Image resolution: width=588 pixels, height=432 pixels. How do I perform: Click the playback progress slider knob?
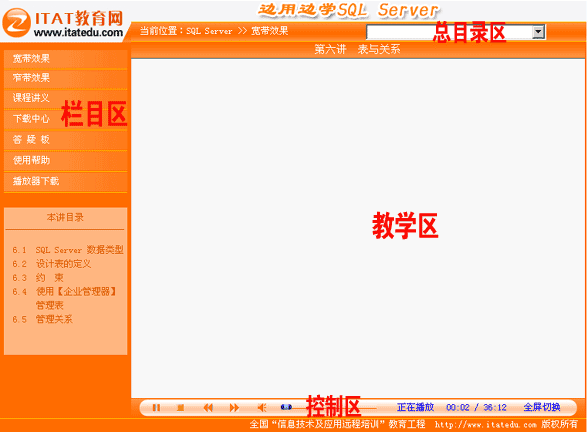(286, 407)
